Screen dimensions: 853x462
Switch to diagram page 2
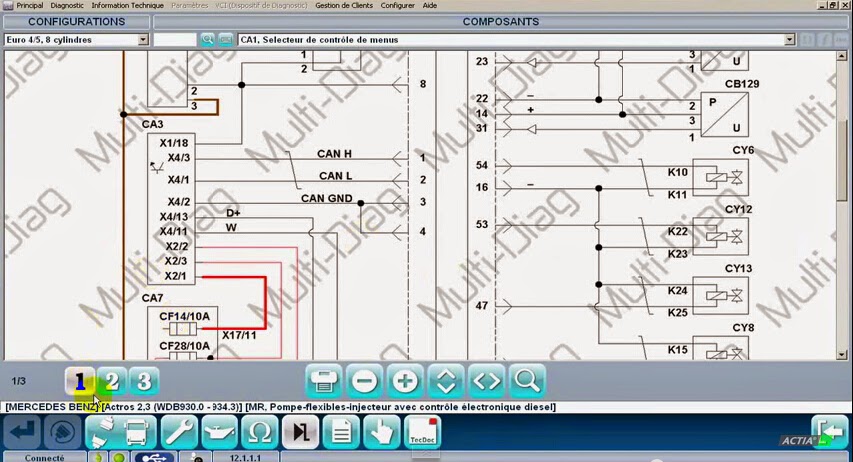click(112, 381)
